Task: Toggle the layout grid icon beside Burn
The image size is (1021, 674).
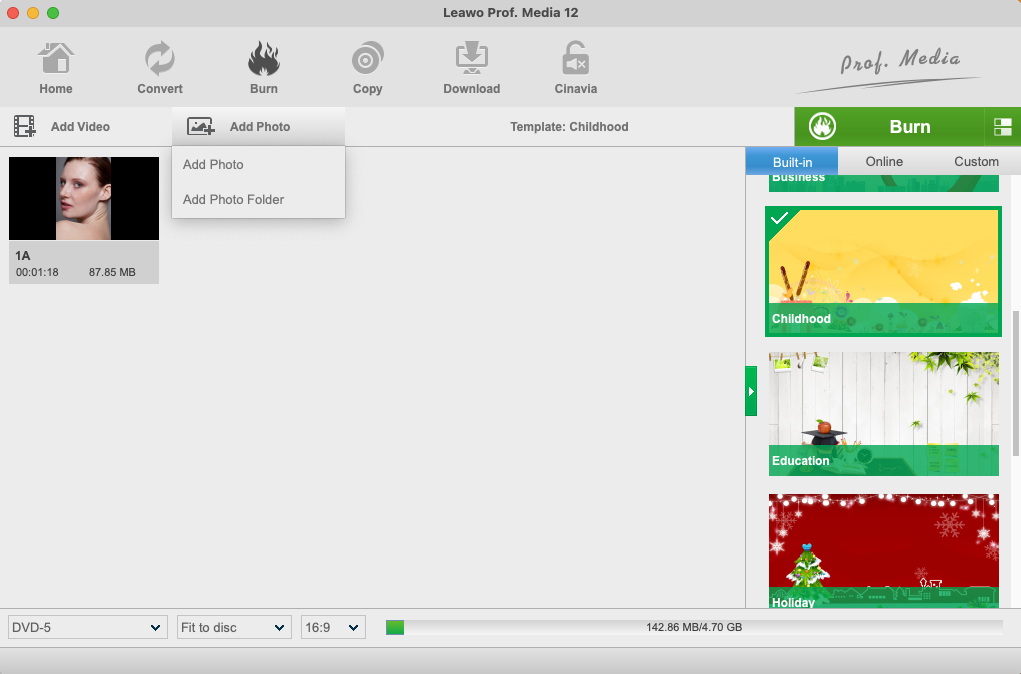Action: [x=1003, y=127]
